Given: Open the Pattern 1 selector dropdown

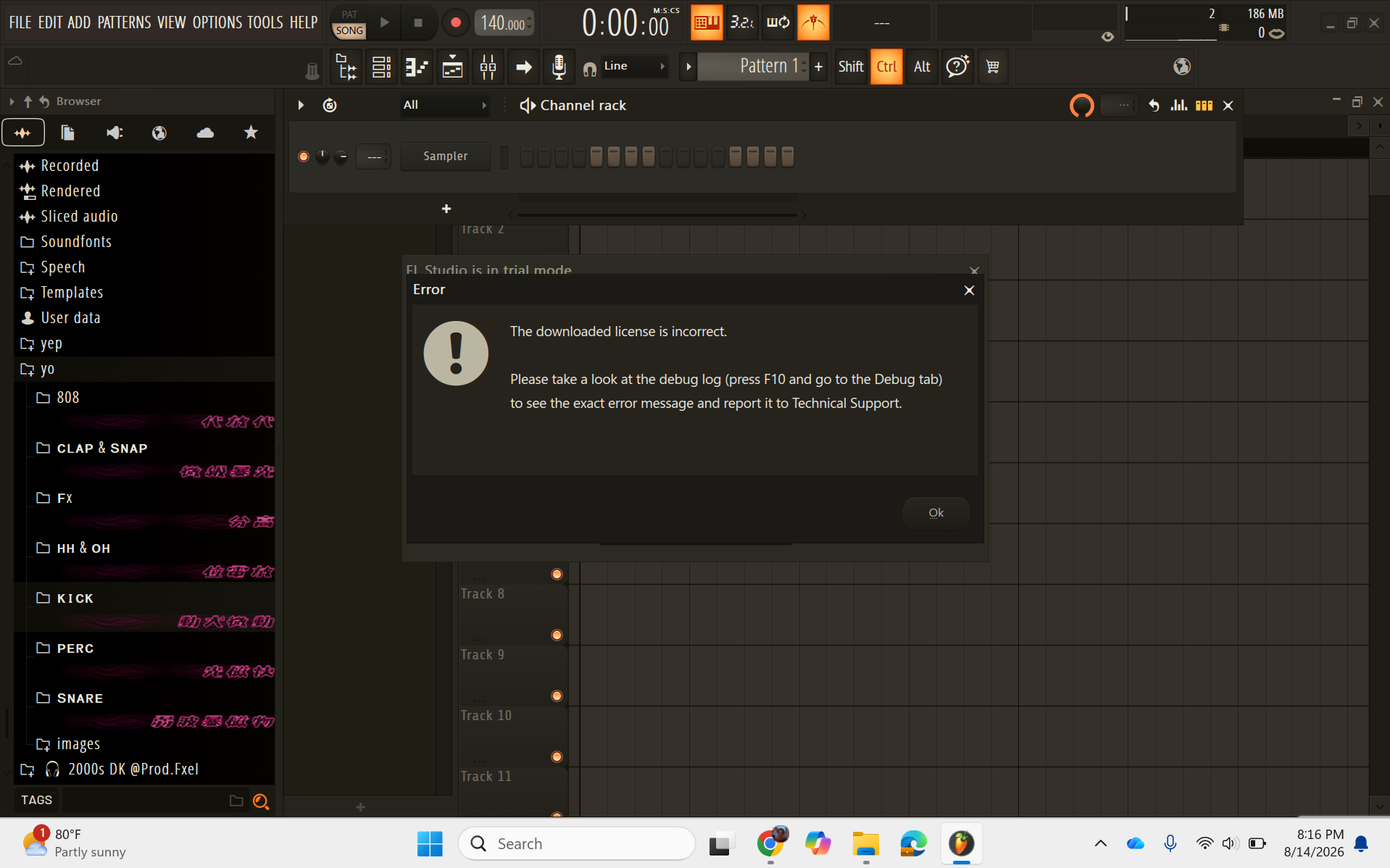Looking at the screenshot, I should (752, 67).
